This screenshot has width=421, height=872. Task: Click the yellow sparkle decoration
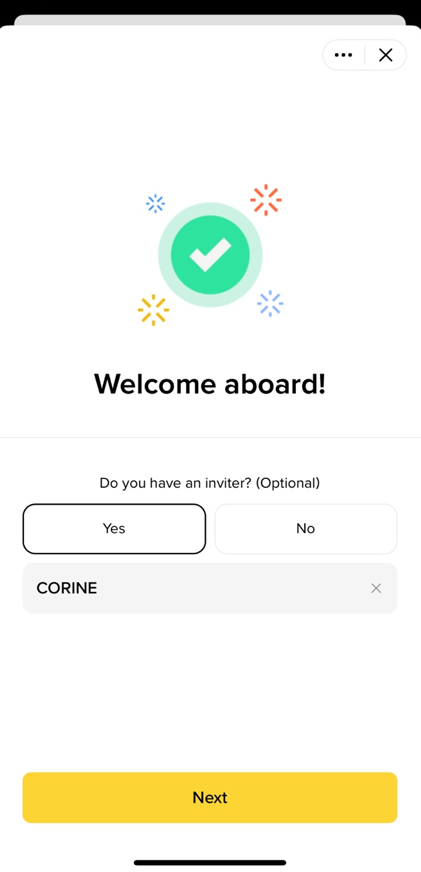tap(153, 310)
